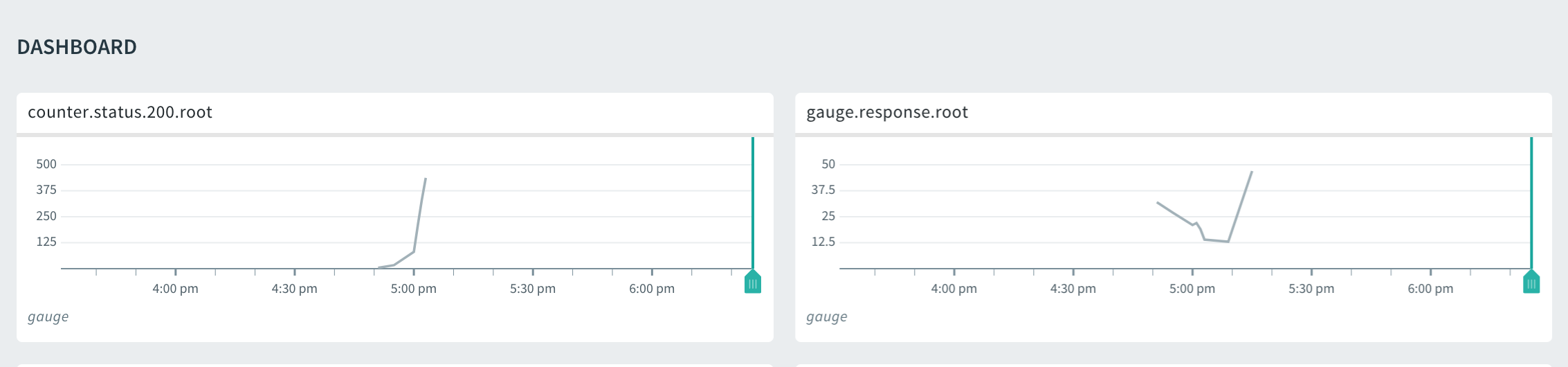Click the teal time handle on counter.status.200.root chart
Image resolution: width=1568 pixels, height=367 pixels.
pyautogui.click(x=753, y=283)
